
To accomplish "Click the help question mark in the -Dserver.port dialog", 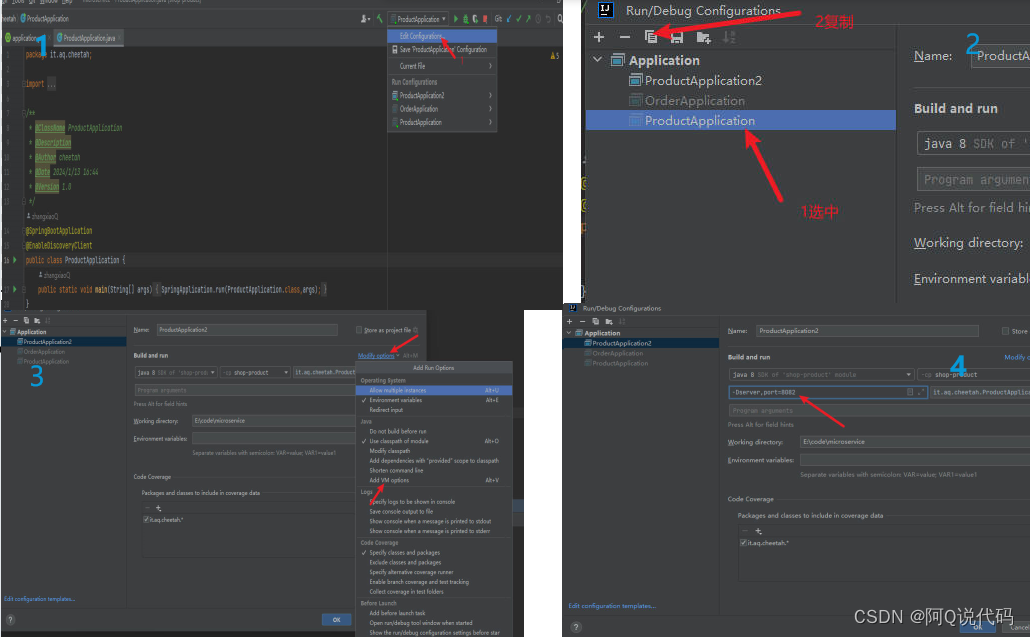I will [576, 627].
